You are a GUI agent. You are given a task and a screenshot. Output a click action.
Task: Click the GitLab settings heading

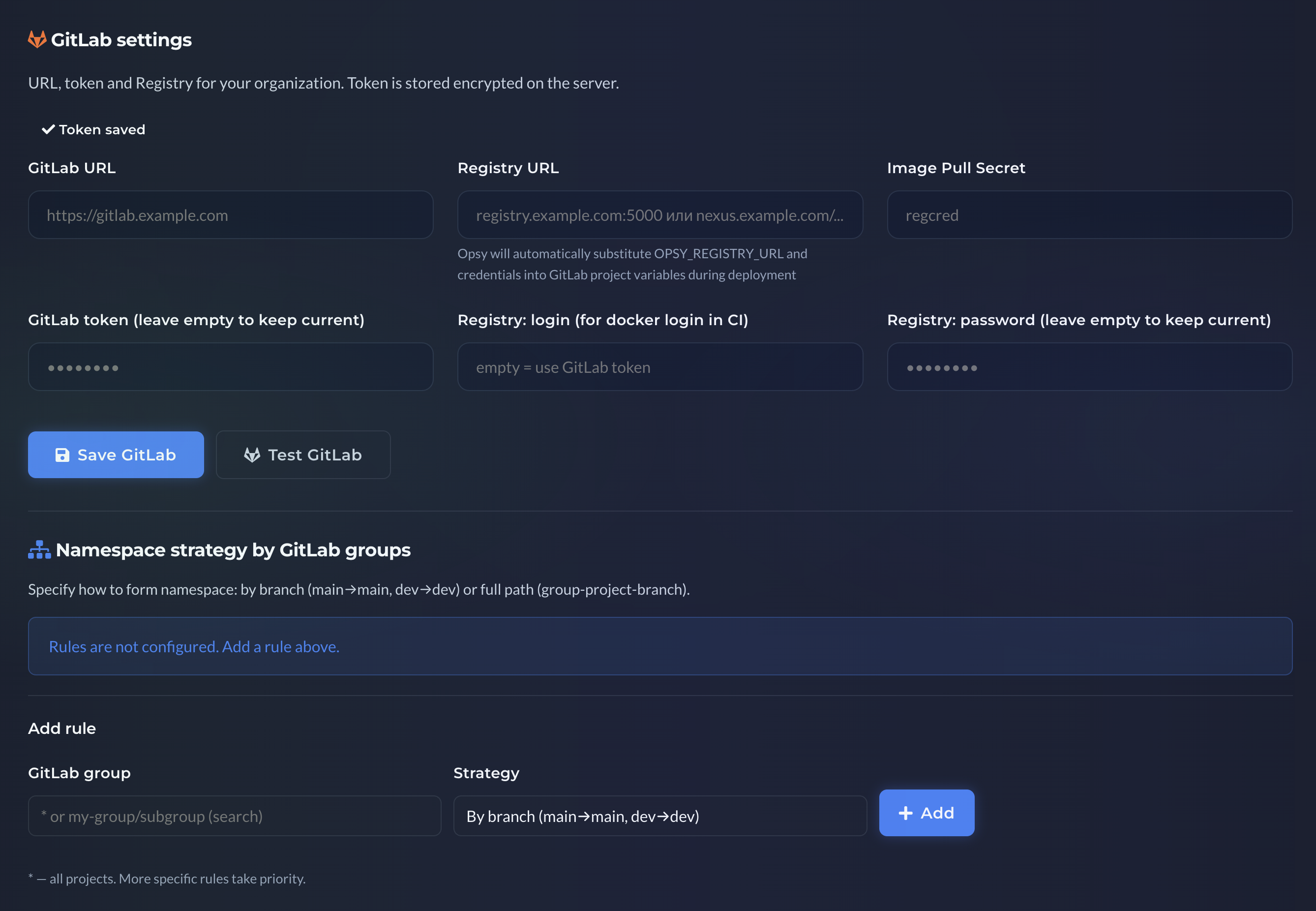[x=121, y=39]
